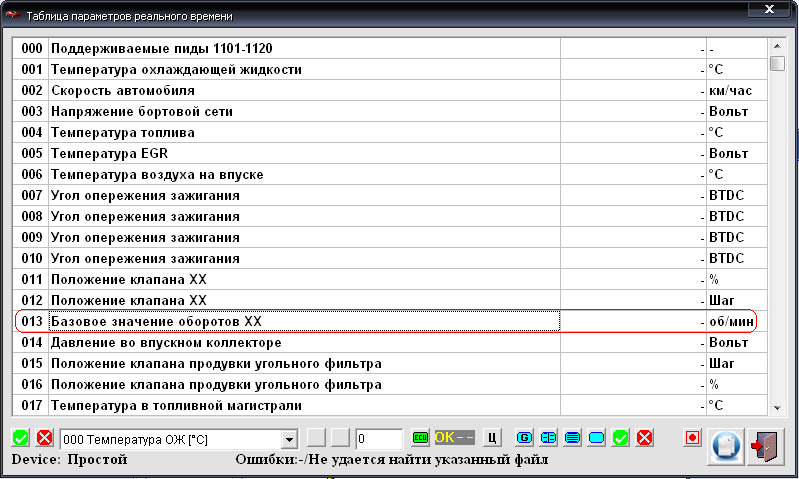The height and width of the screenshot is (479, 799).
Task: Click the dropdown arrow of the parameter combo box
Action: (x=289, y=439)
